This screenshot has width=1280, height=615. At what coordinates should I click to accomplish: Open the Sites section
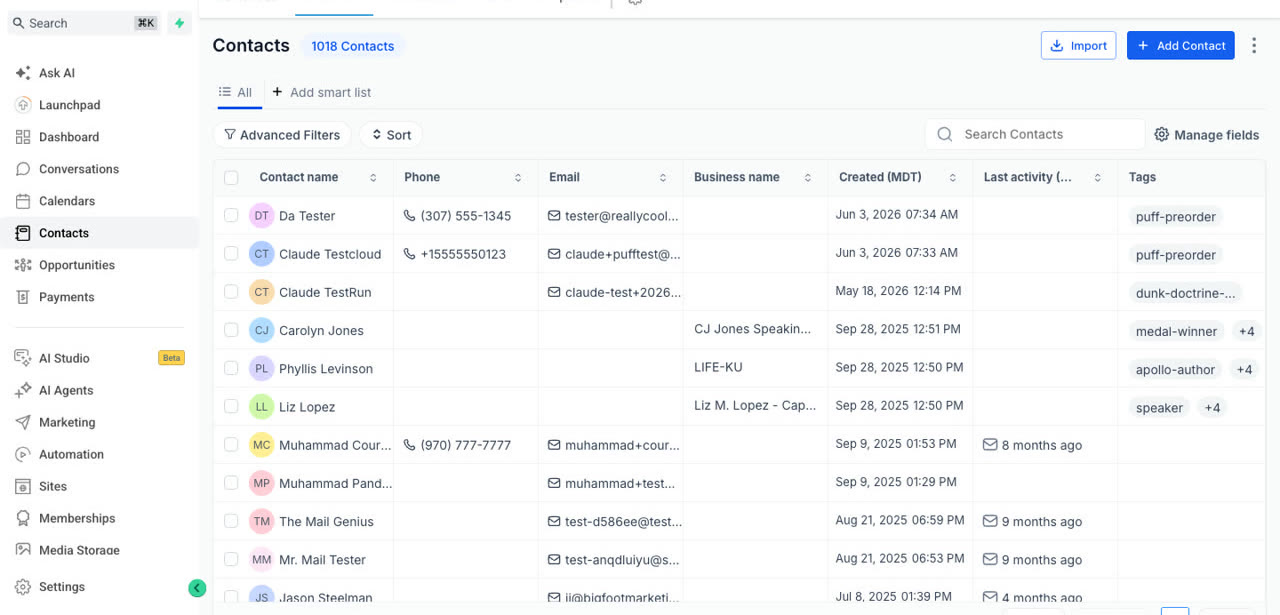coord(53,486)
